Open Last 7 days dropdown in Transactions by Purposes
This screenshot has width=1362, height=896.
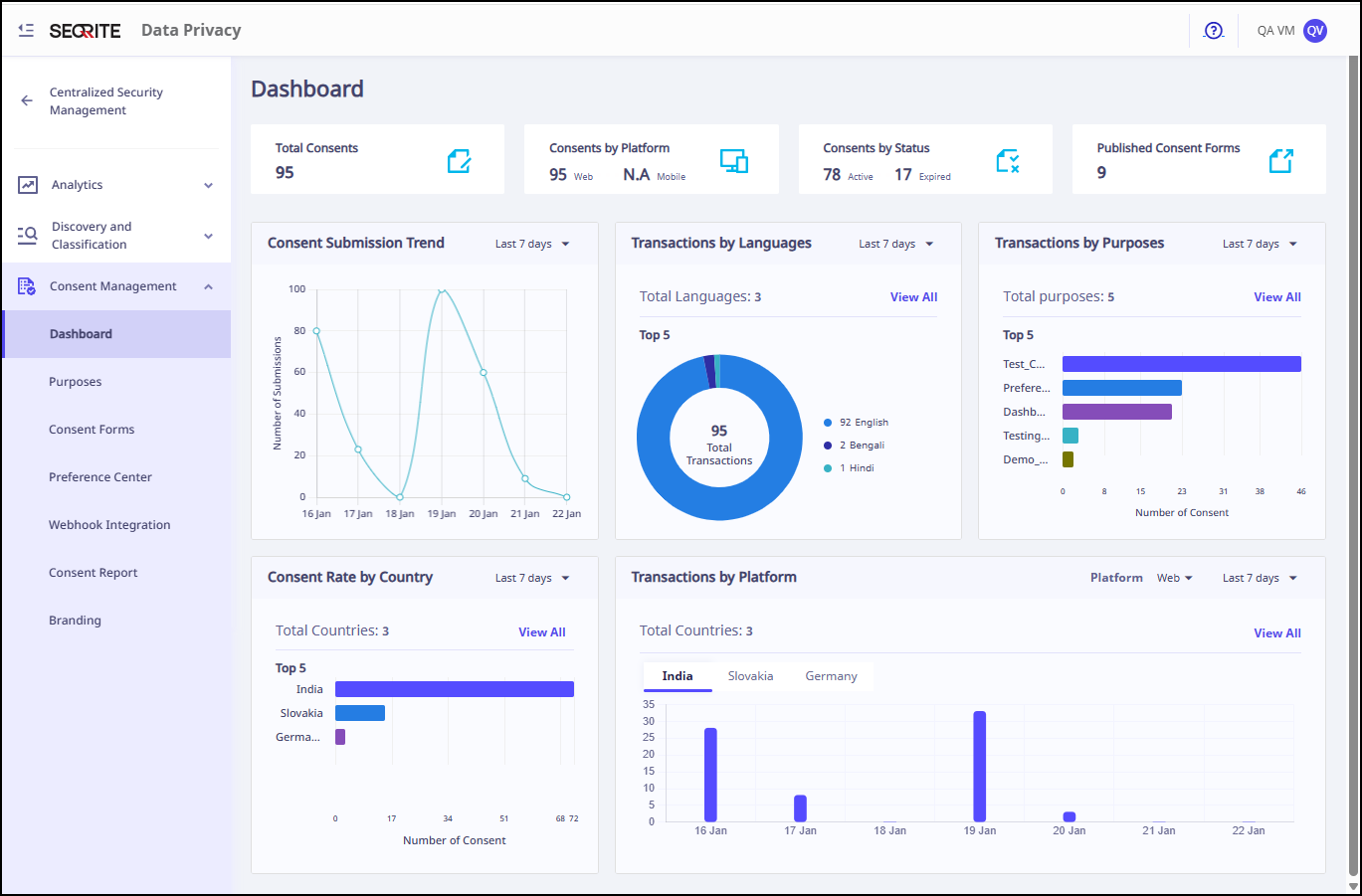[x=1260, y=244]
